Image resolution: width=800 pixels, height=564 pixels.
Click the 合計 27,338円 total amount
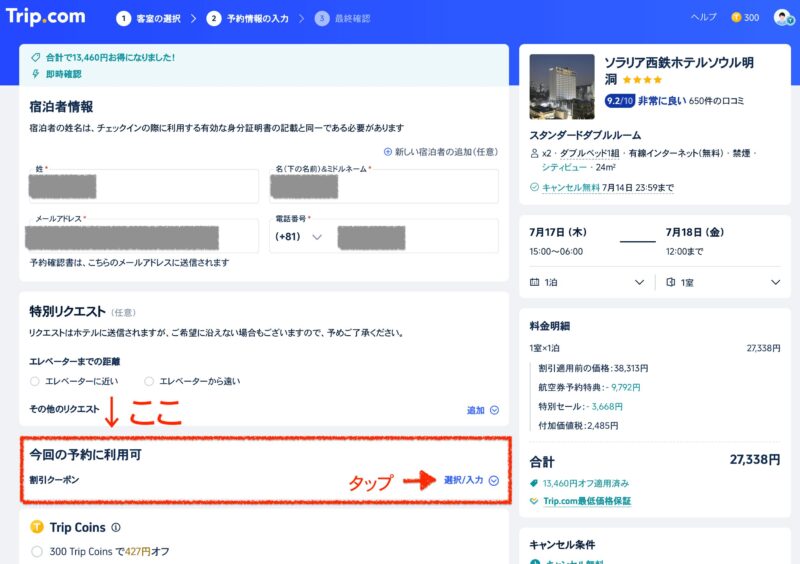pyautogui.click(x=755, y=460)
